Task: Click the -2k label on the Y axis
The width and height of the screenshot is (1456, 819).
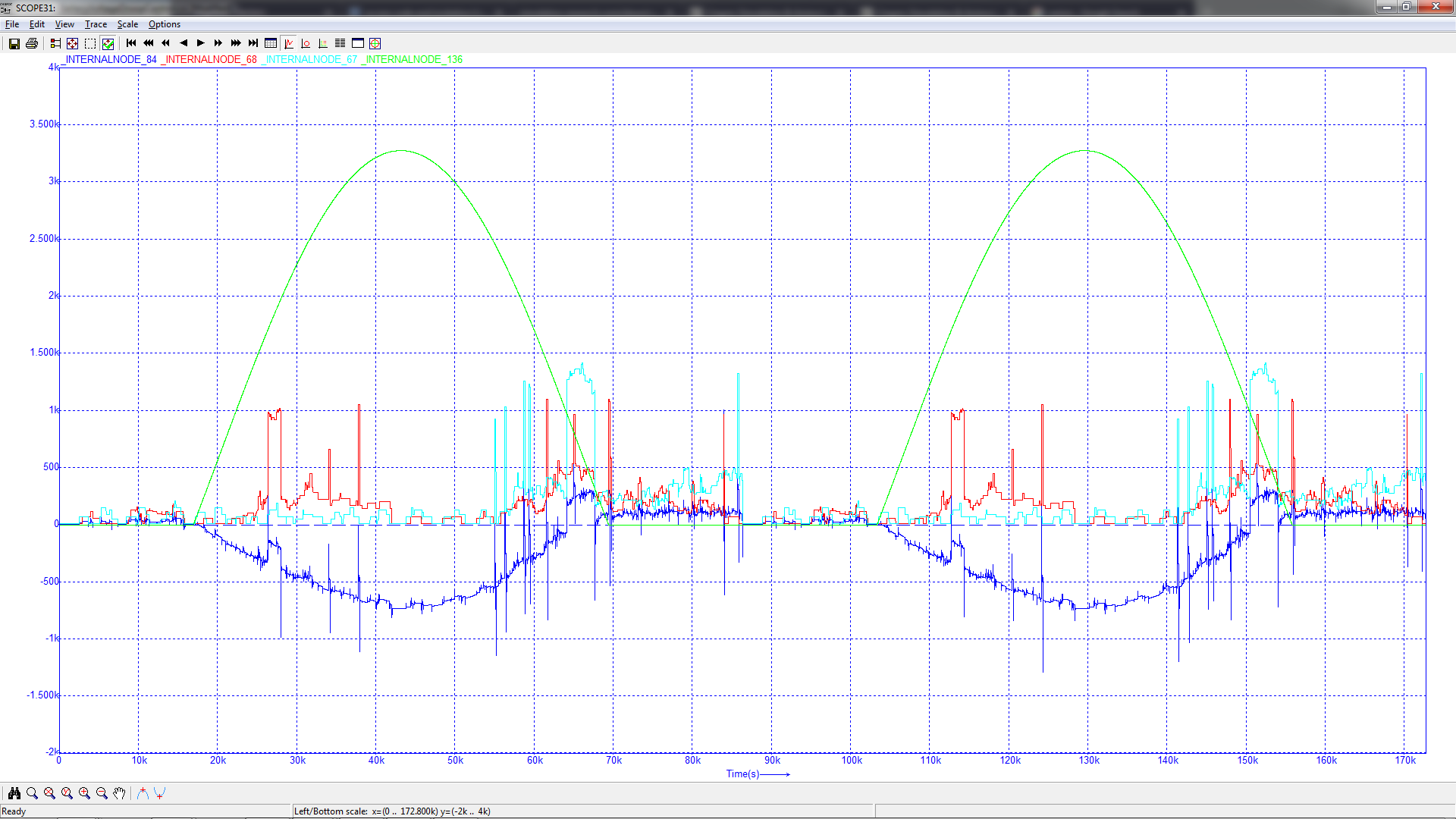Action: click(52, 752)
